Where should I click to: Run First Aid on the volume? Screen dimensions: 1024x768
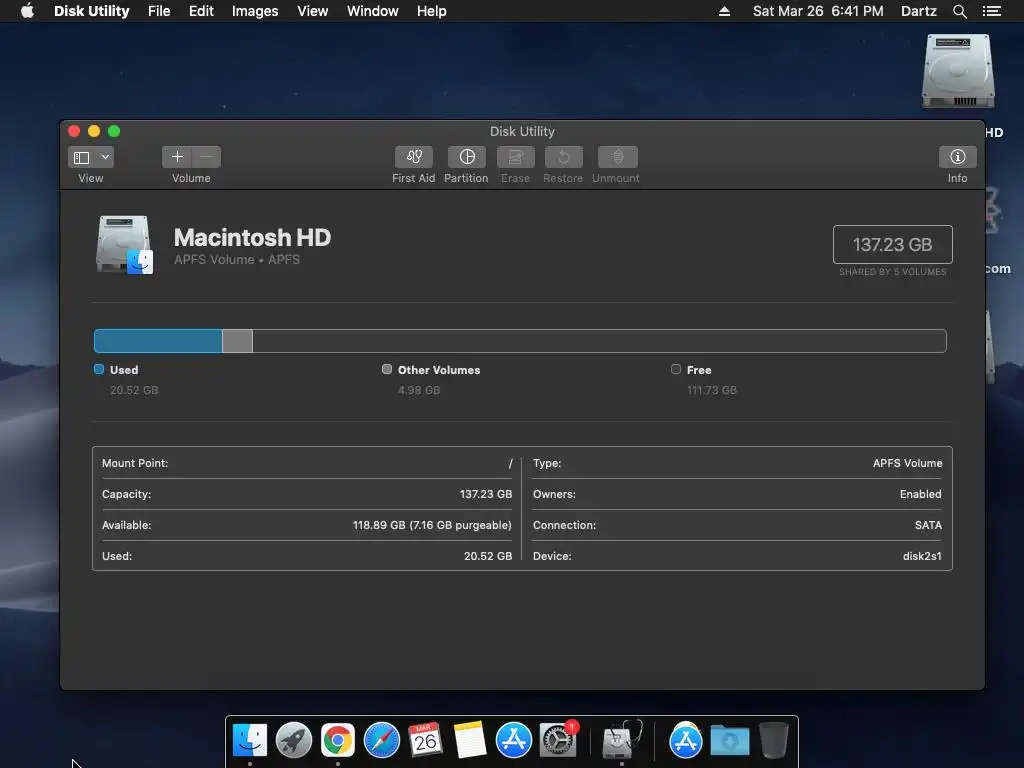click(x=413, y=157)
